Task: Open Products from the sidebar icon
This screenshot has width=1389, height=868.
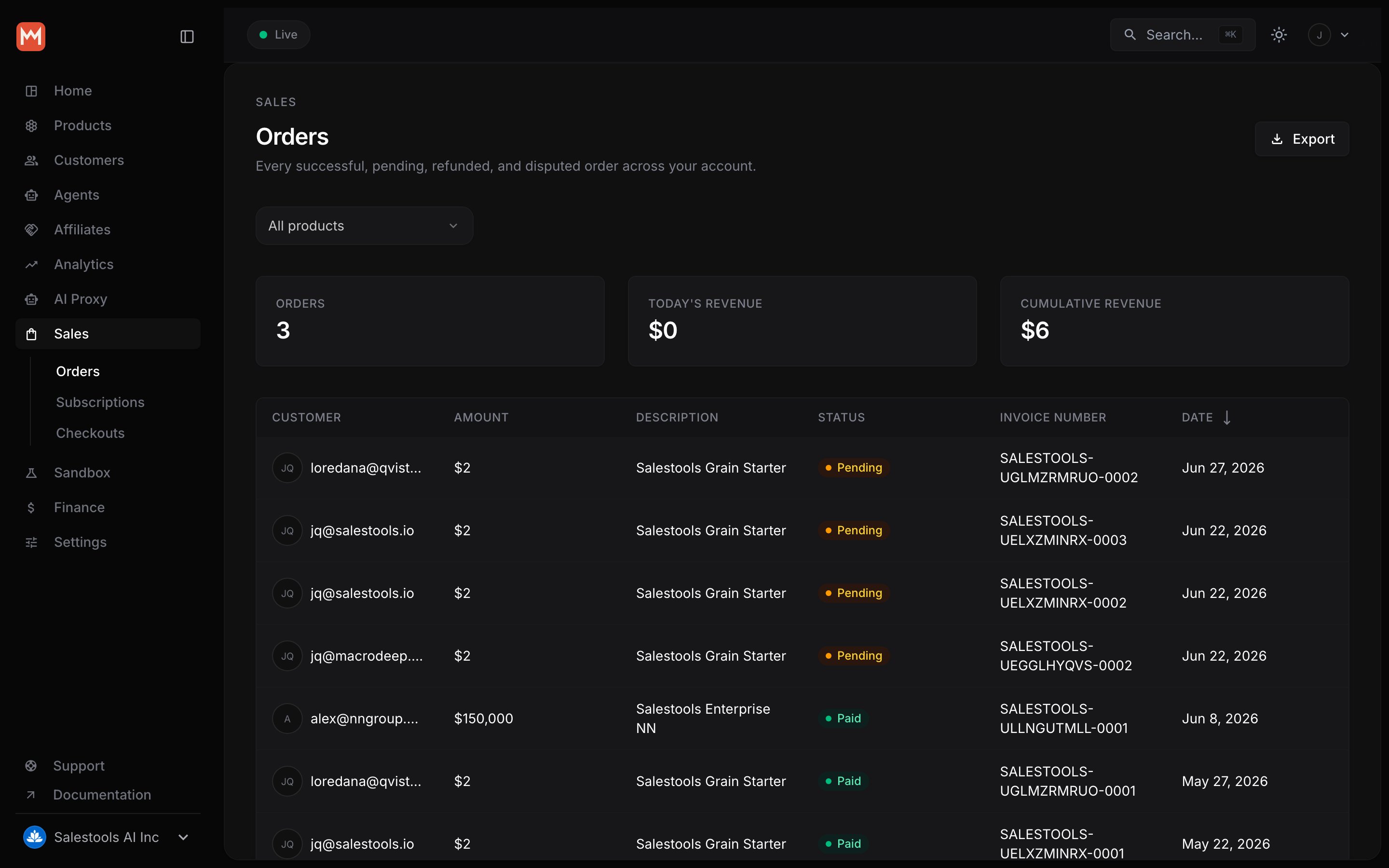Action: point(31,126)
